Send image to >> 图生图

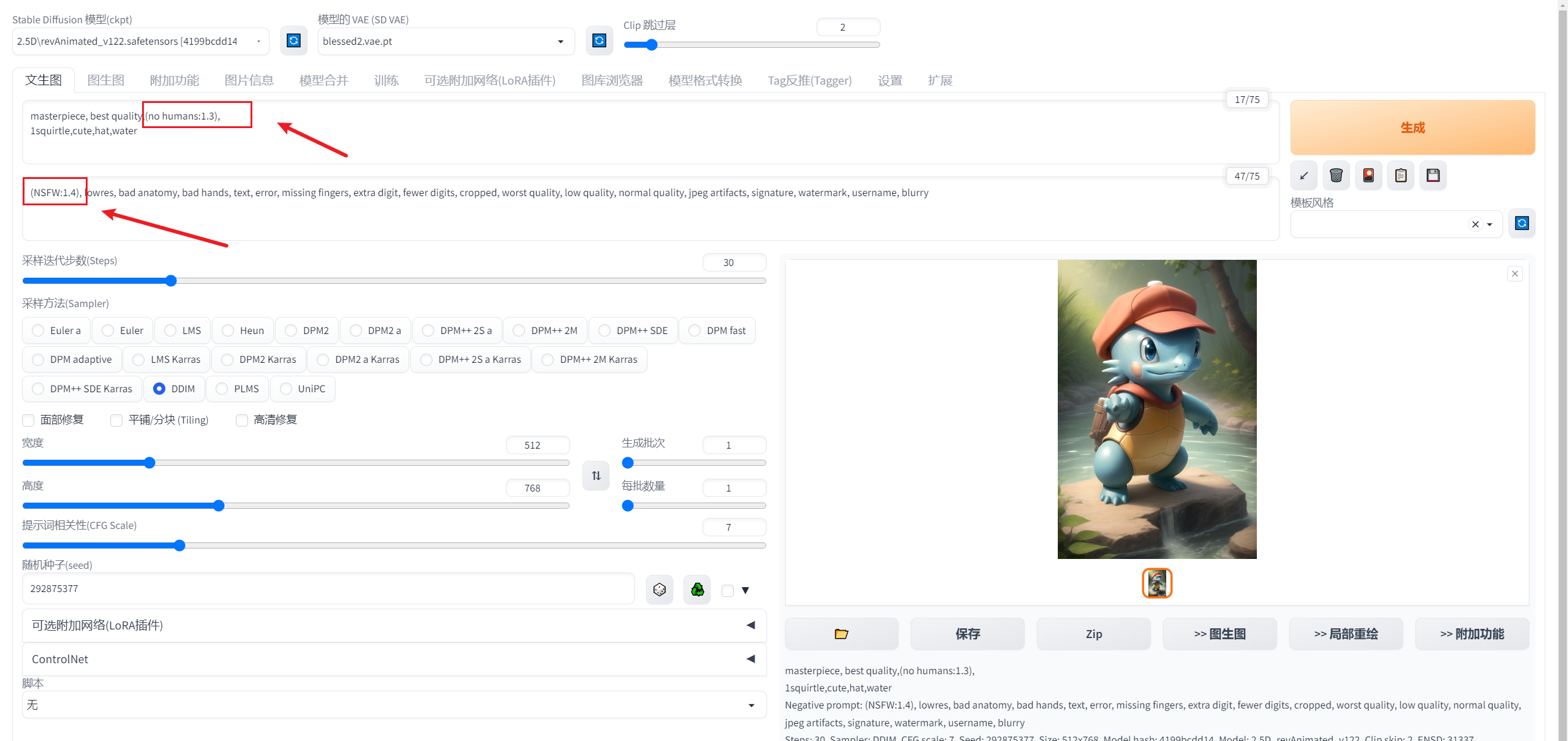point(1220,634)
